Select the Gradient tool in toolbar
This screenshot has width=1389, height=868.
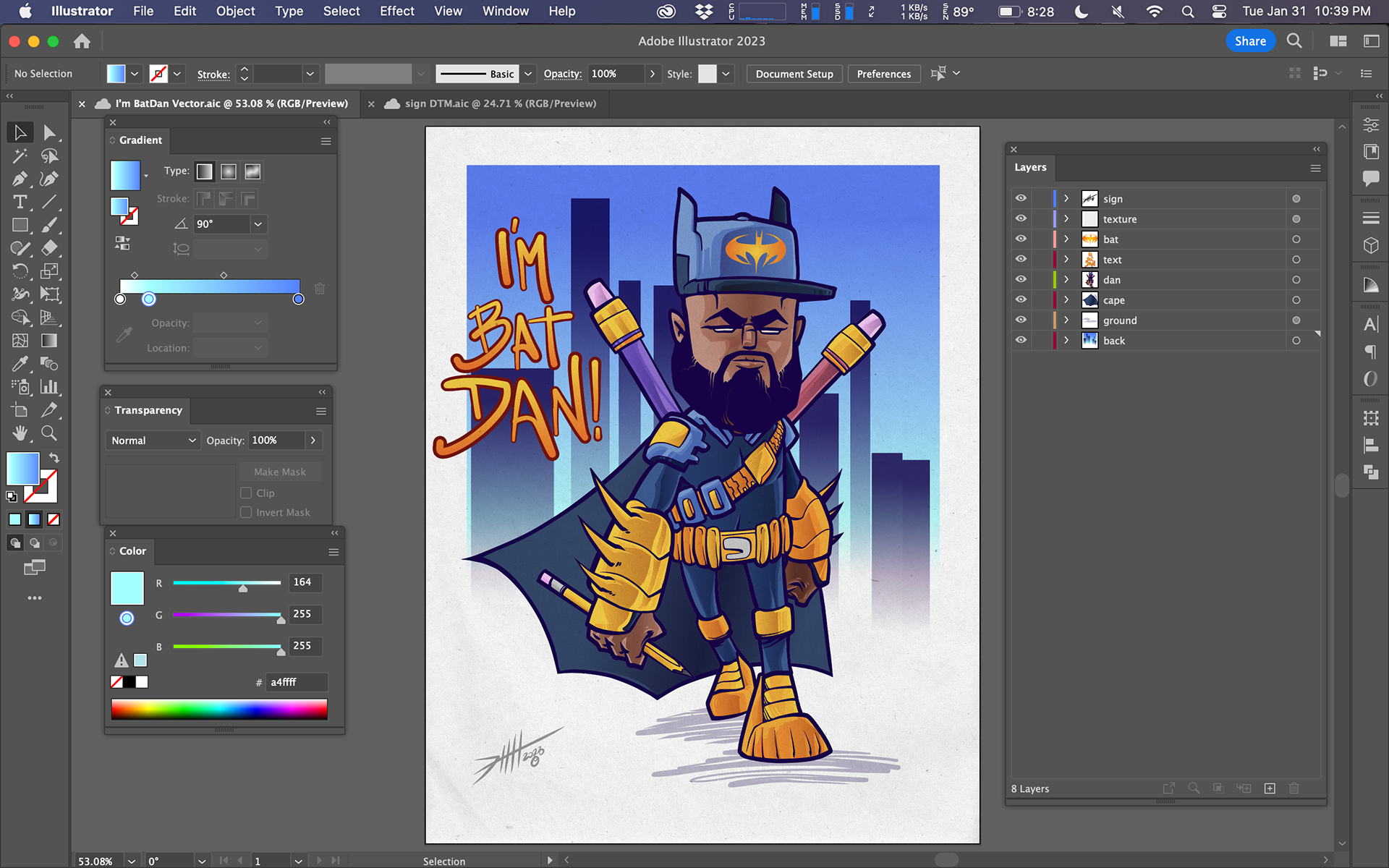[x=49, y=341]
